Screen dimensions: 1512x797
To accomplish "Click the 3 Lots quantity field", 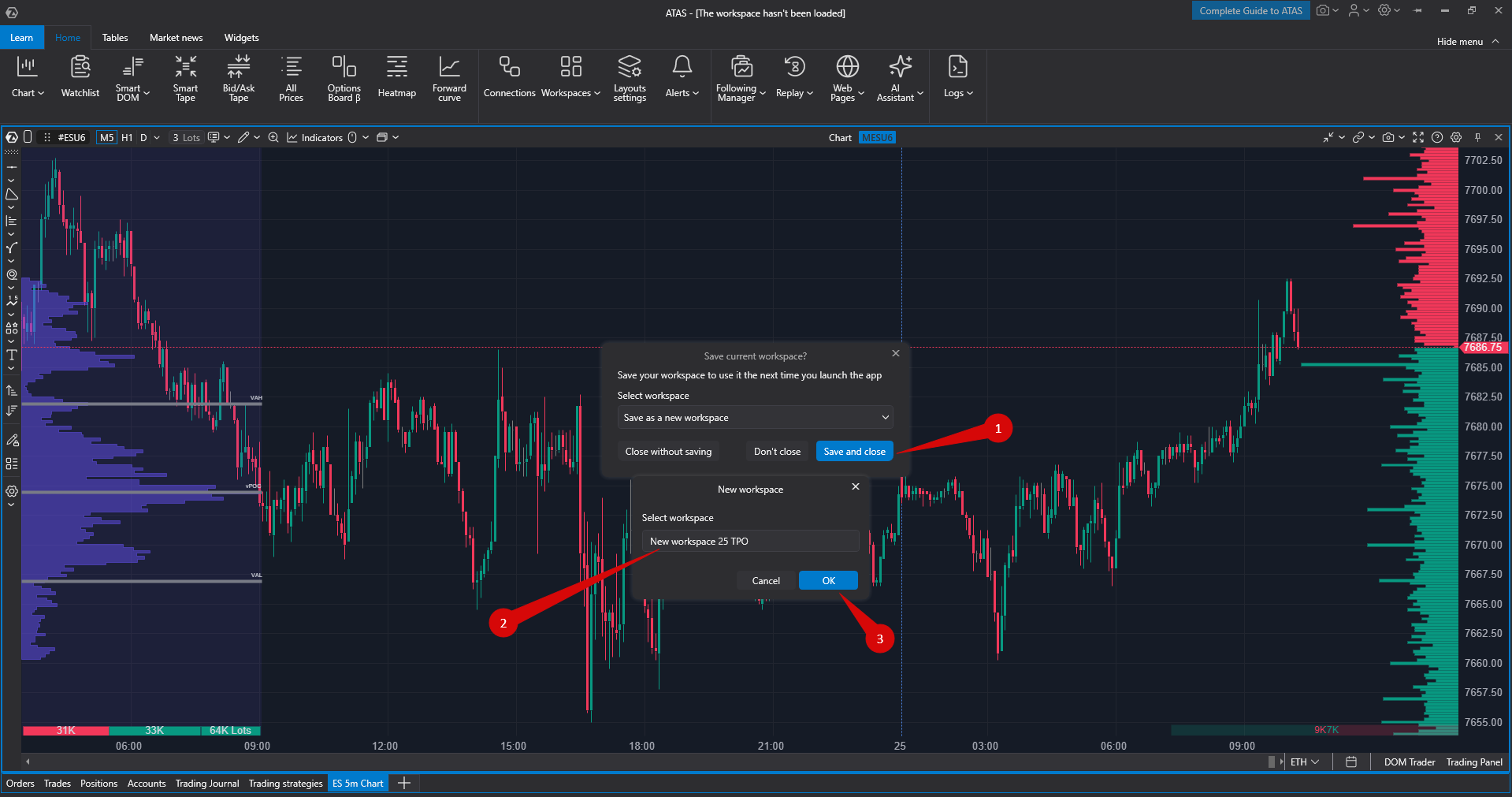I will click(186, 137).
